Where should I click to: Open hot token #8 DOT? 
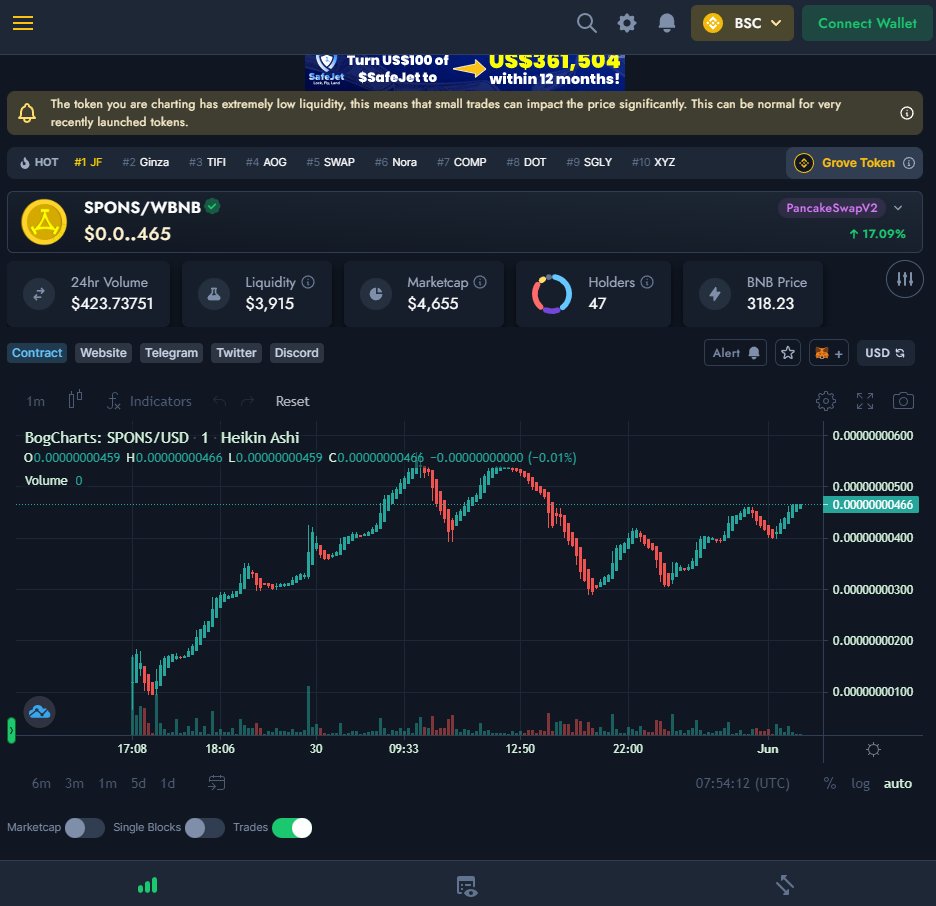pos(526,162)
